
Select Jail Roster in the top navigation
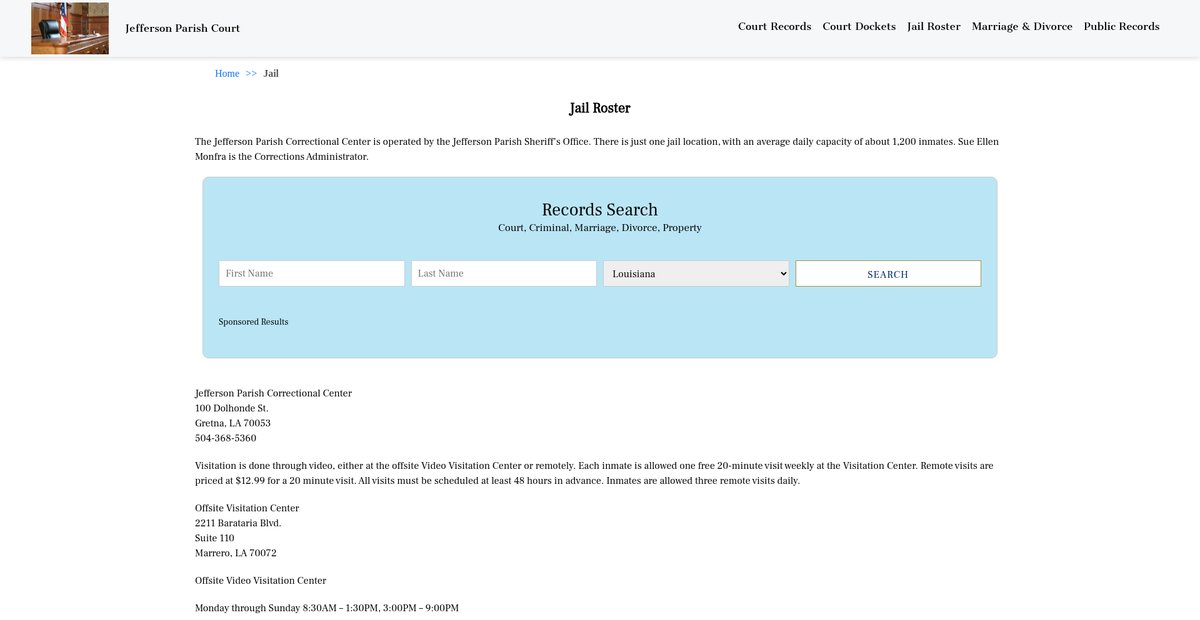pos(933,27)
